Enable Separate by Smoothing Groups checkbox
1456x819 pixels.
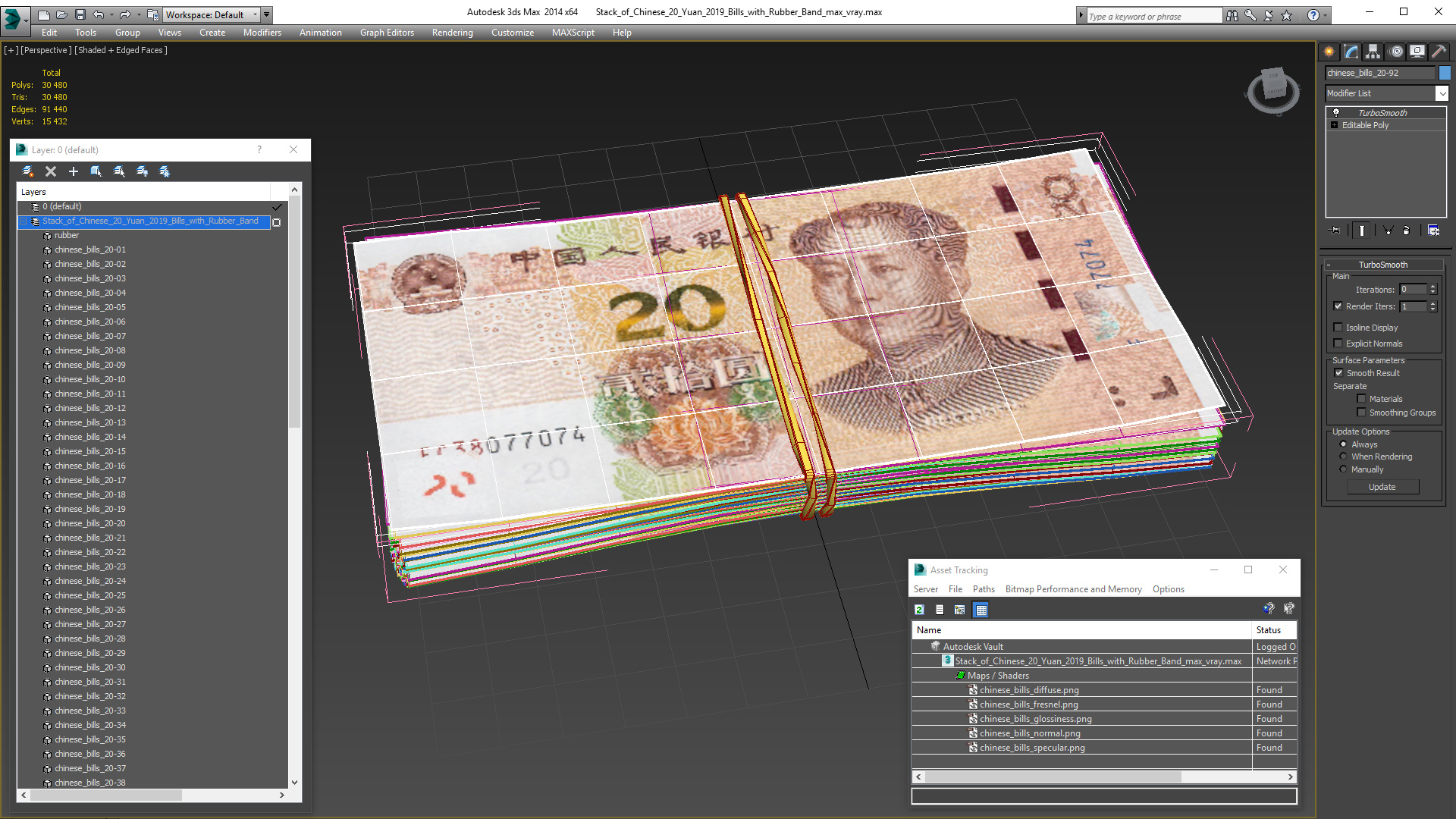click(1361, 413)
